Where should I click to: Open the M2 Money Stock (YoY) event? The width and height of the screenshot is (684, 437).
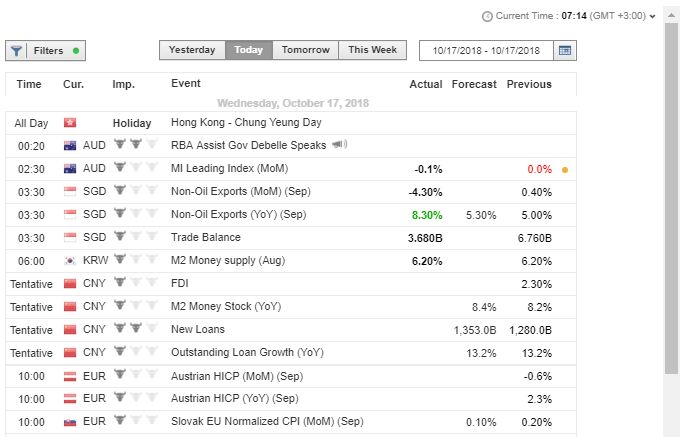point(225,306)
